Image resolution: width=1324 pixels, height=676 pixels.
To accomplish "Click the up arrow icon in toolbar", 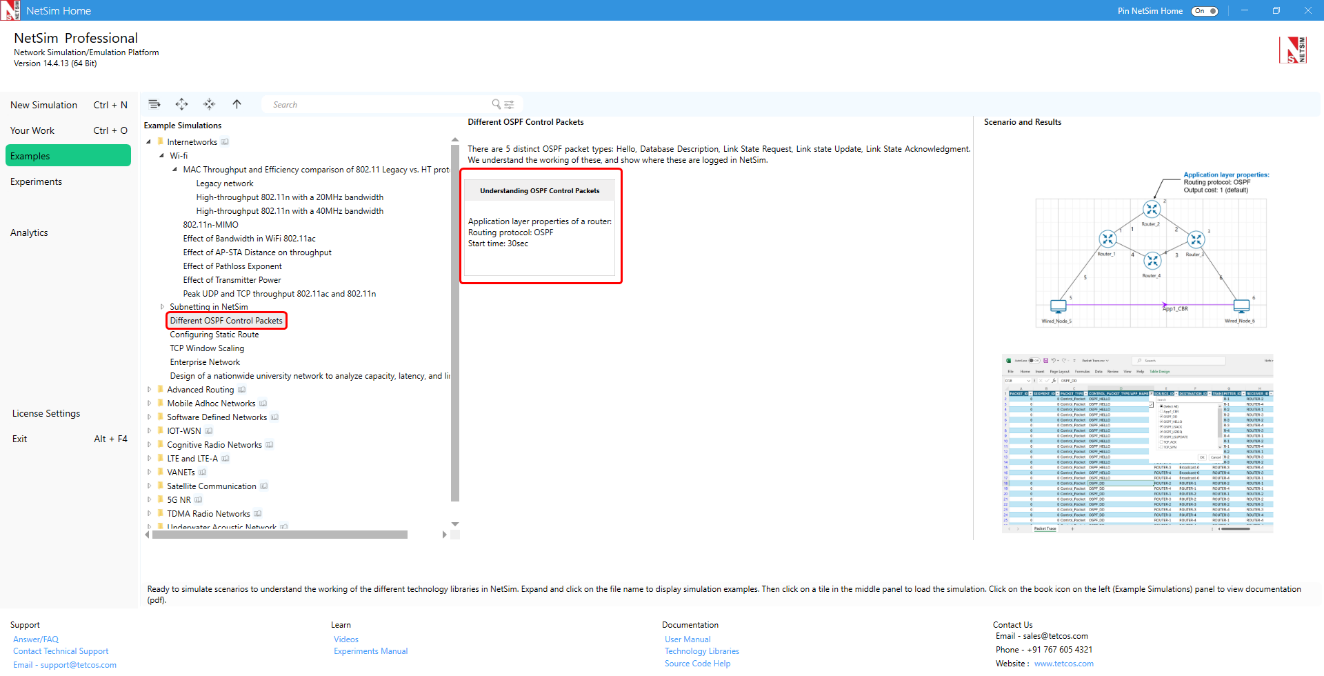I will pos(237,104).
